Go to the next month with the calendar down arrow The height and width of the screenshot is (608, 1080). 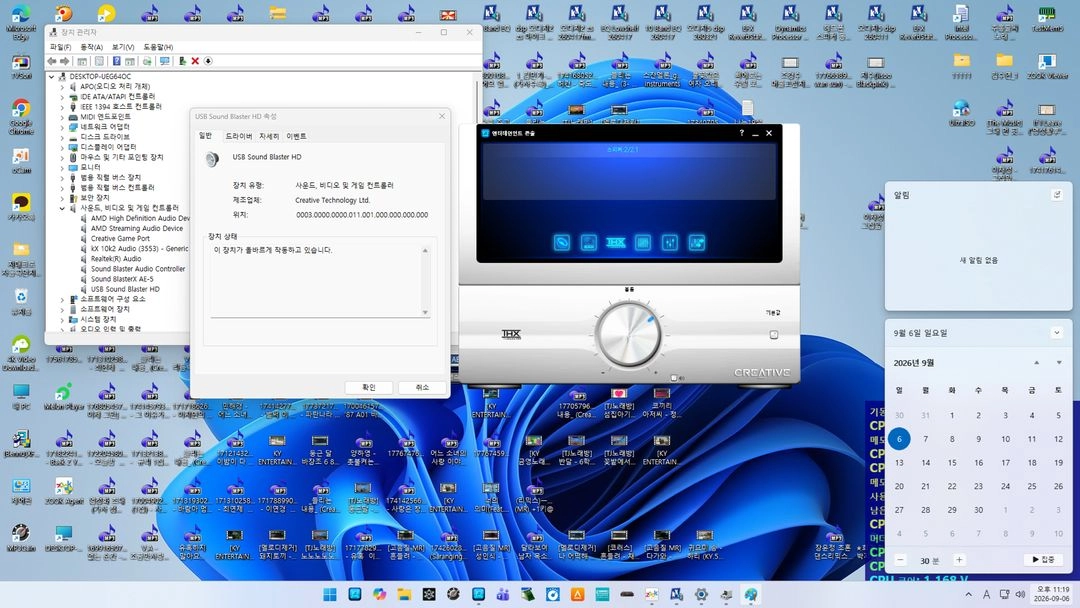point(1059,362)
